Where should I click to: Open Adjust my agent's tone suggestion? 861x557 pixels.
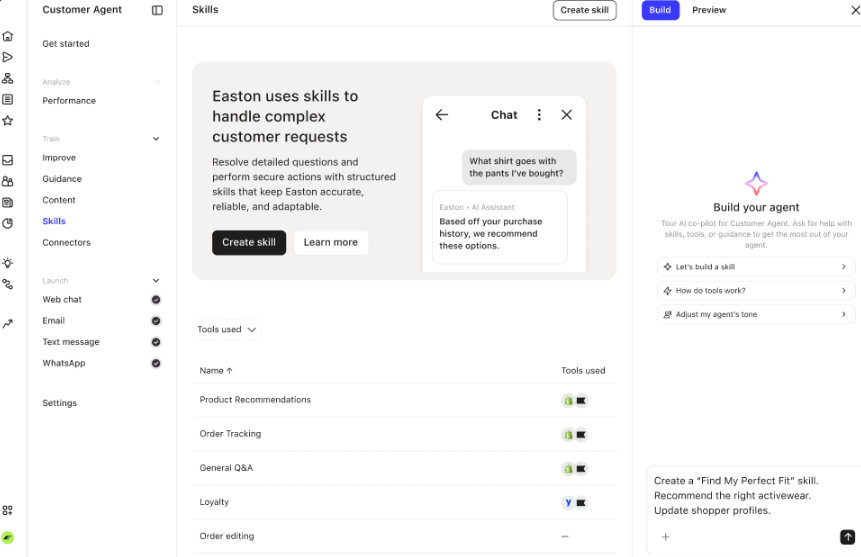pyautogui.click(x=756, y=314)
